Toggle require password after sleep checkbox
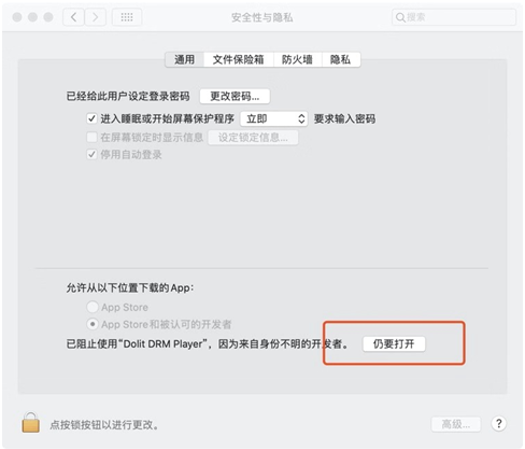 click(x=92, y=119)
